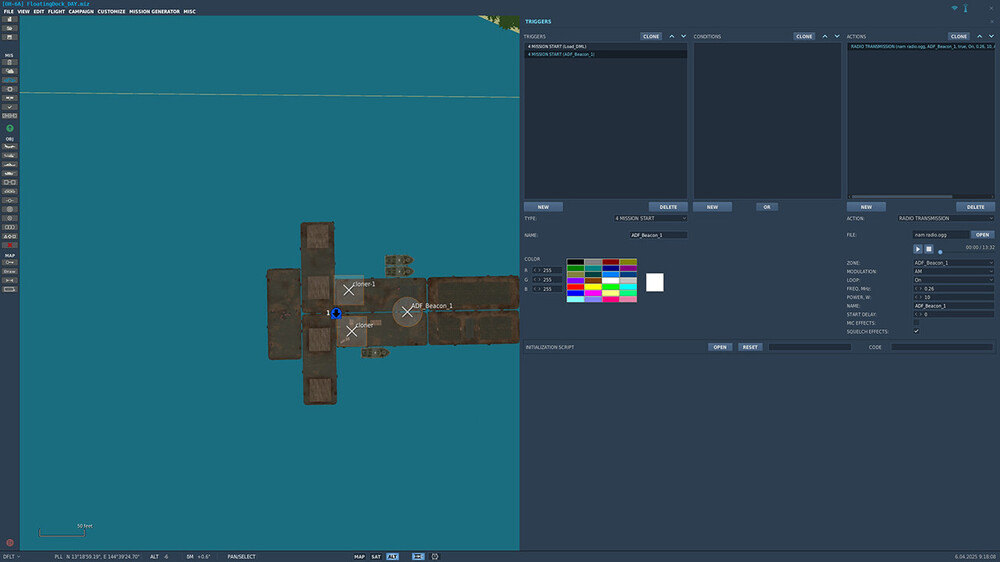Open the briefing panel icon under MIS
The image size is (1000, 562).
[x=10, y=63]
